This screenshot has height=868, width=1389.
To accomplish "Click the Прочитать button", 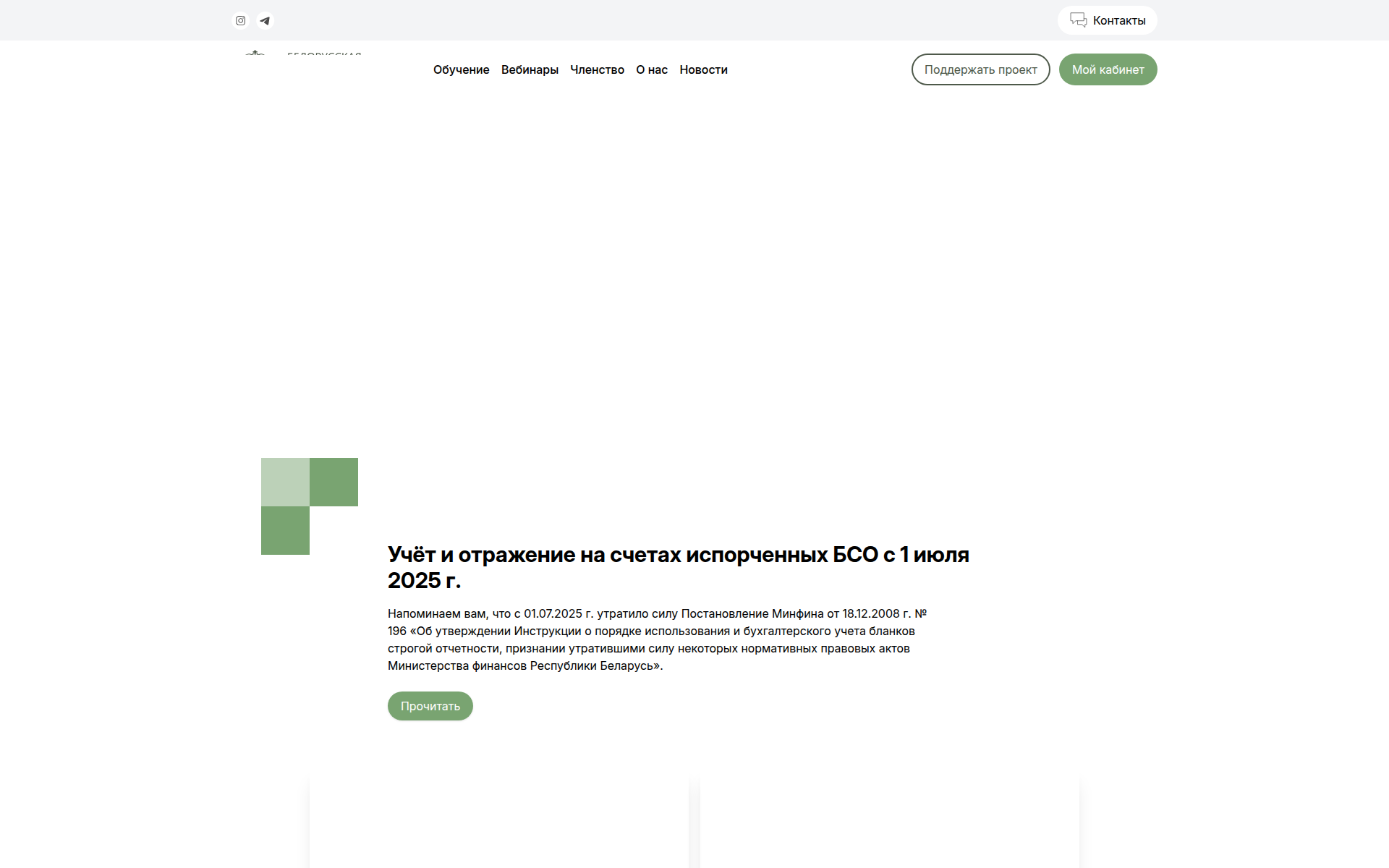I will pyautogui.click(x=430, y=706).
